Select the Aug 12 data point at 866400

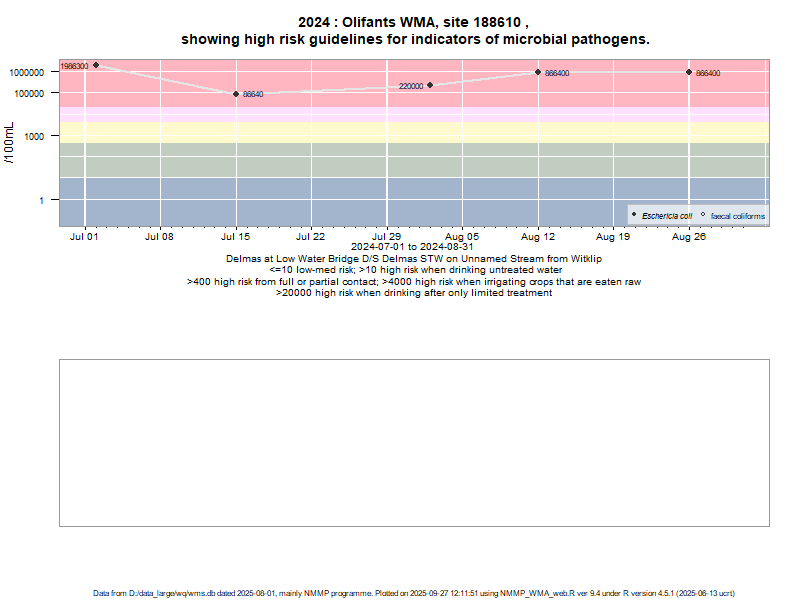click(x=538, y=72)
